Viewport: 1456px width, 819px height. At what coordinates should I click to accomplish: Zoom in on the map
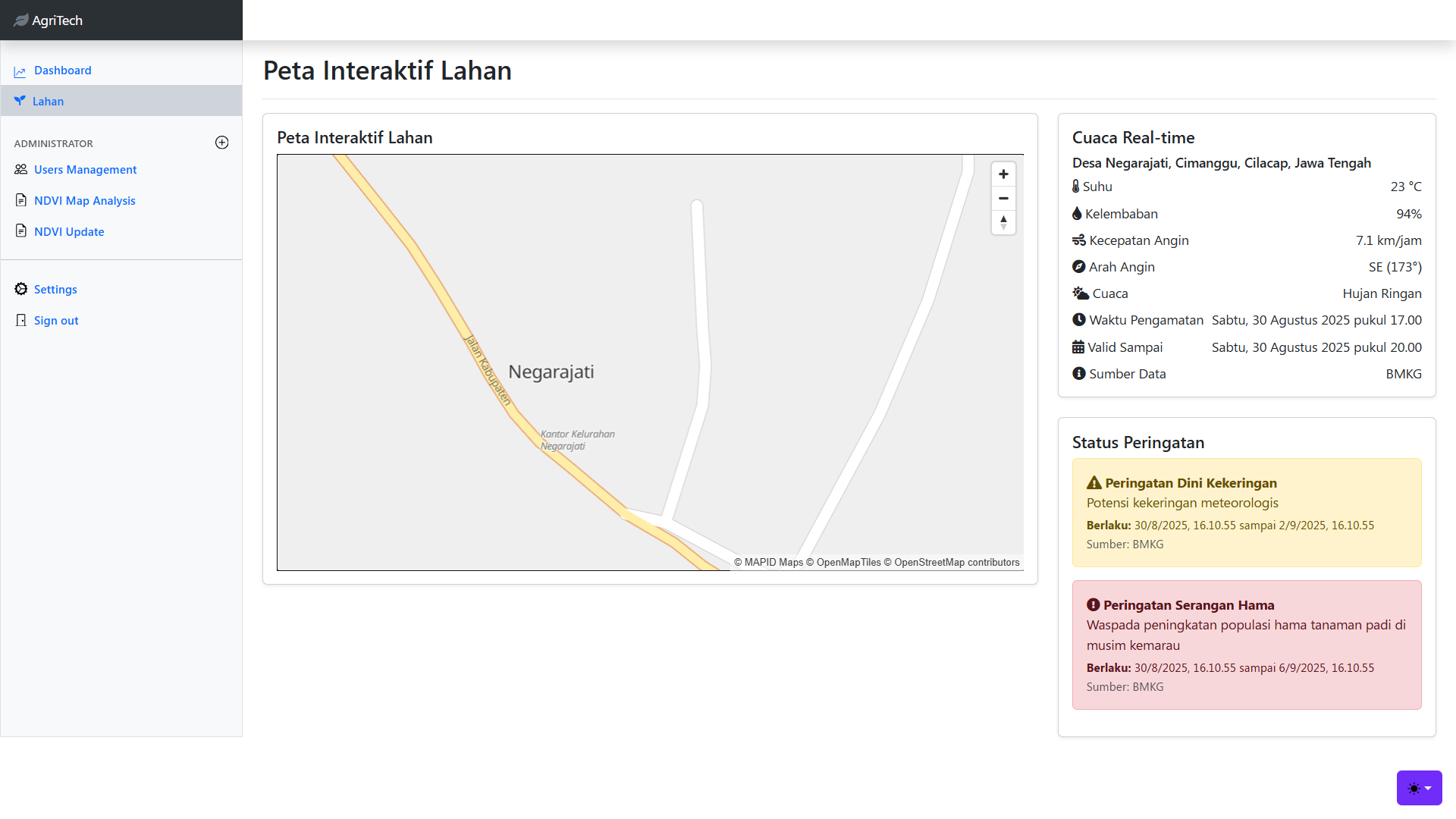coord(1003,174)
